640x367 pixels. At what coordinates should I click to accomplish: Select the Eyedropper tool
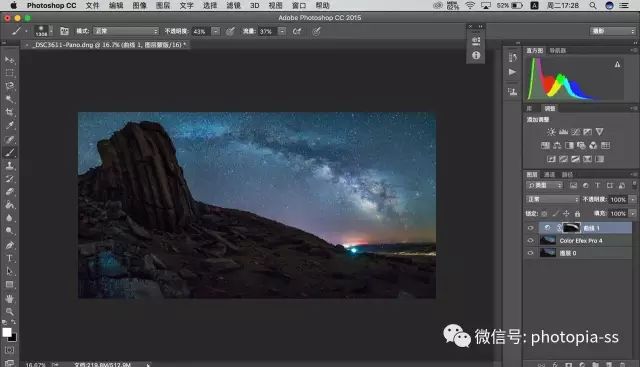click(x=9, y=125)
